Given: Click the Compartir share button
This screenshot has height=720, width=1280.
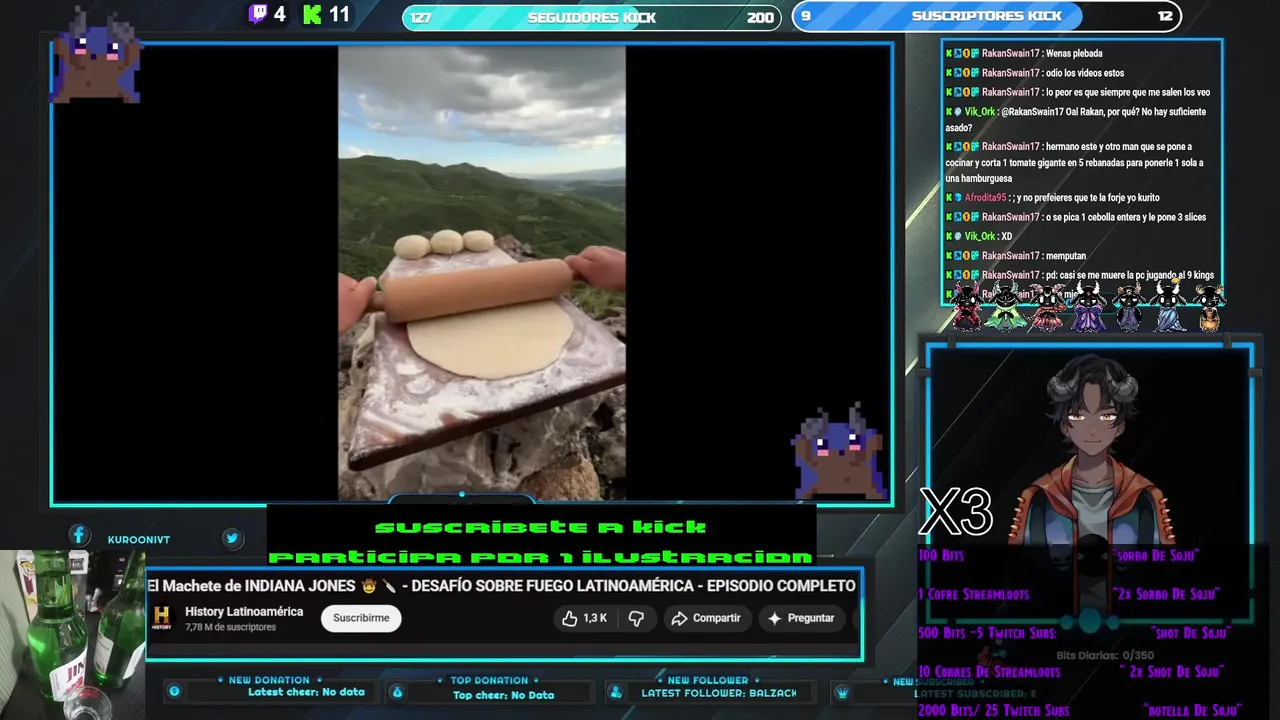Looking at the screenshot, I should (706, 618).
